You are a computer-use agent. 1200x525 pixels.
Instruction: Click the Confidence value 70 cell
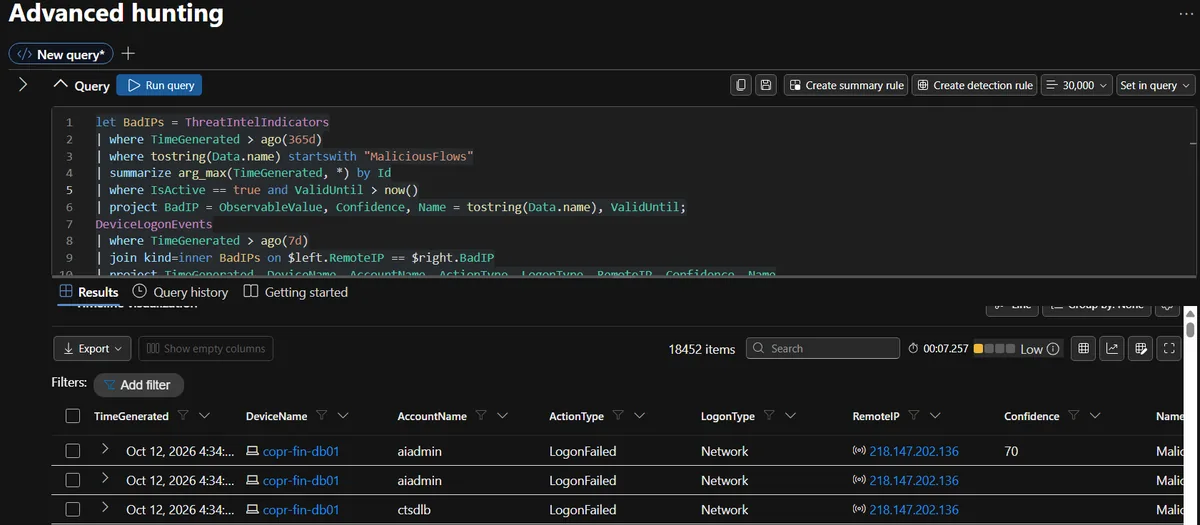(x=1011, y=451)
